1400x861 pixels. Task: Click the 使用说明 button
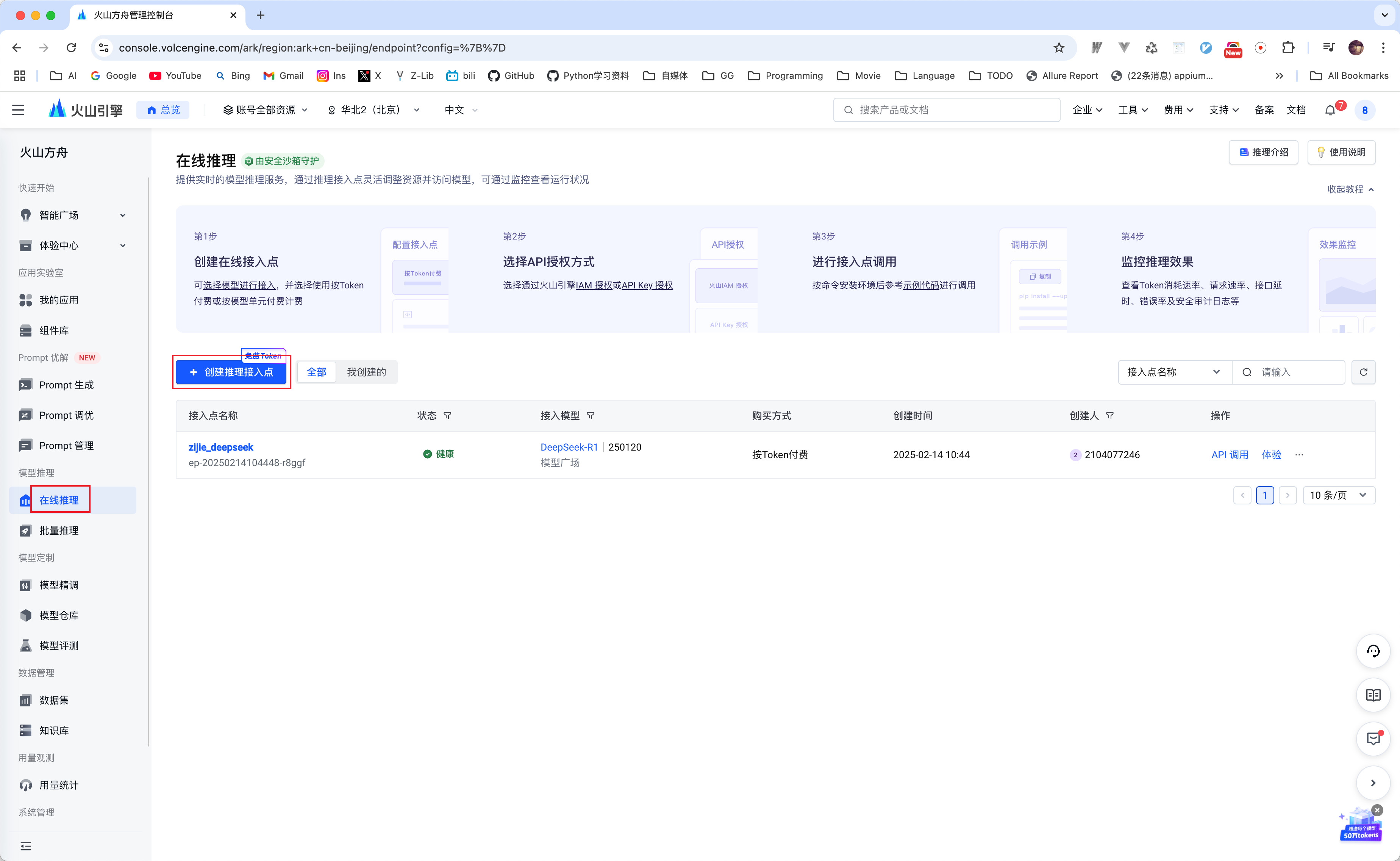click(x=1341, y=152)
